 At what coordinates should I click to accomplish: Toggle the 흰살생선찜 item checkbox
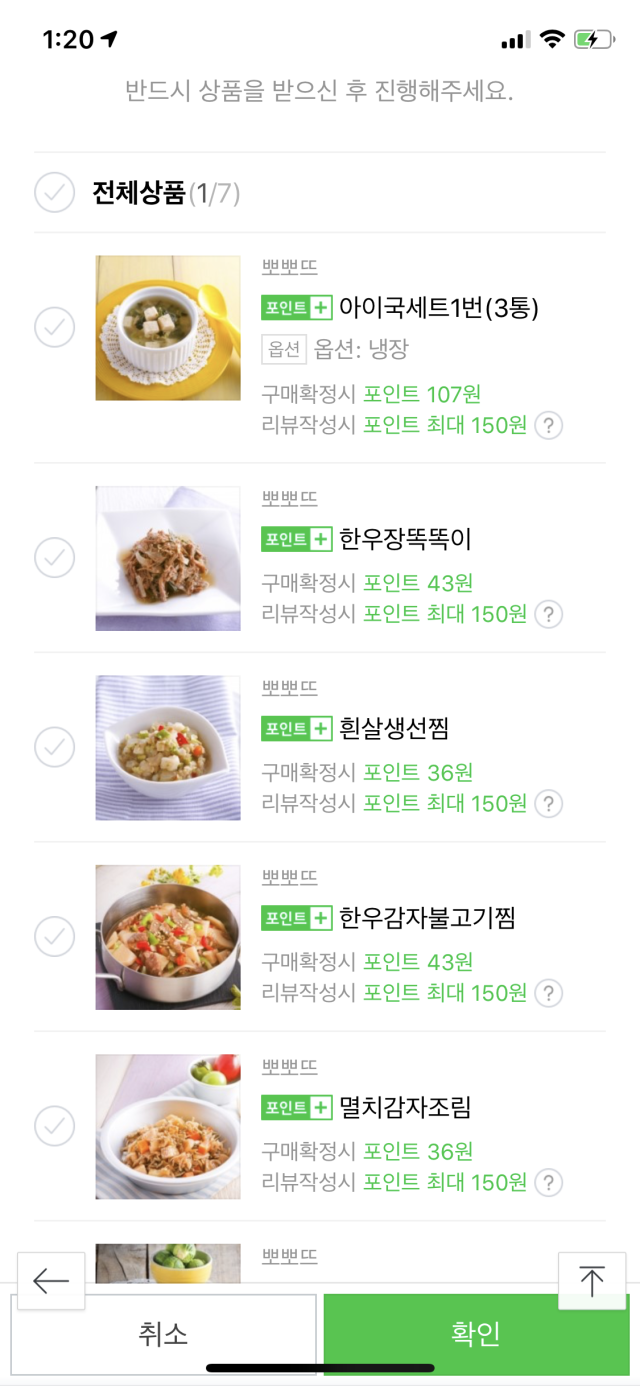click(55, 747)
